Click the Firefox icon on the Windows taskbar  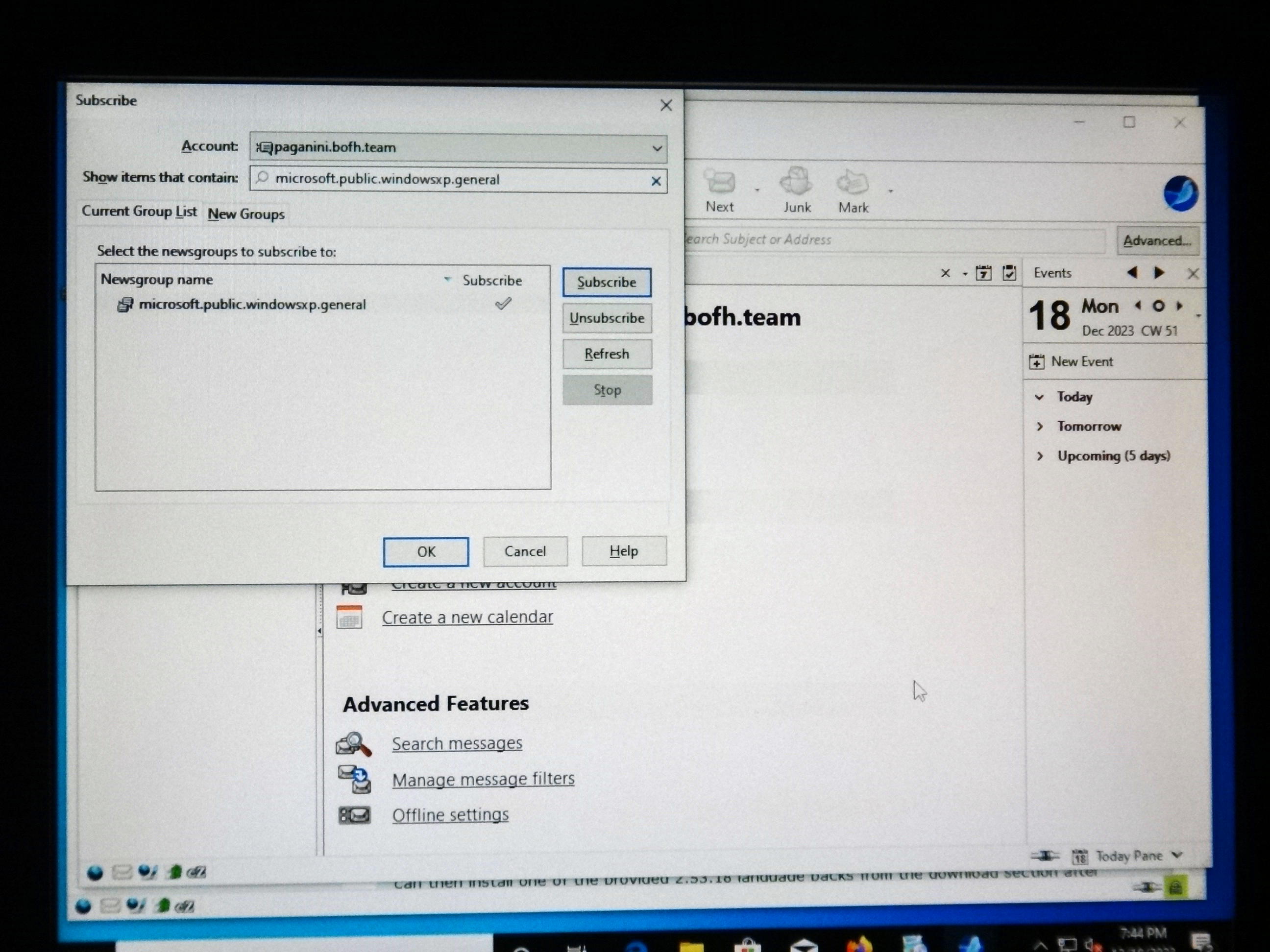(859, 944)
